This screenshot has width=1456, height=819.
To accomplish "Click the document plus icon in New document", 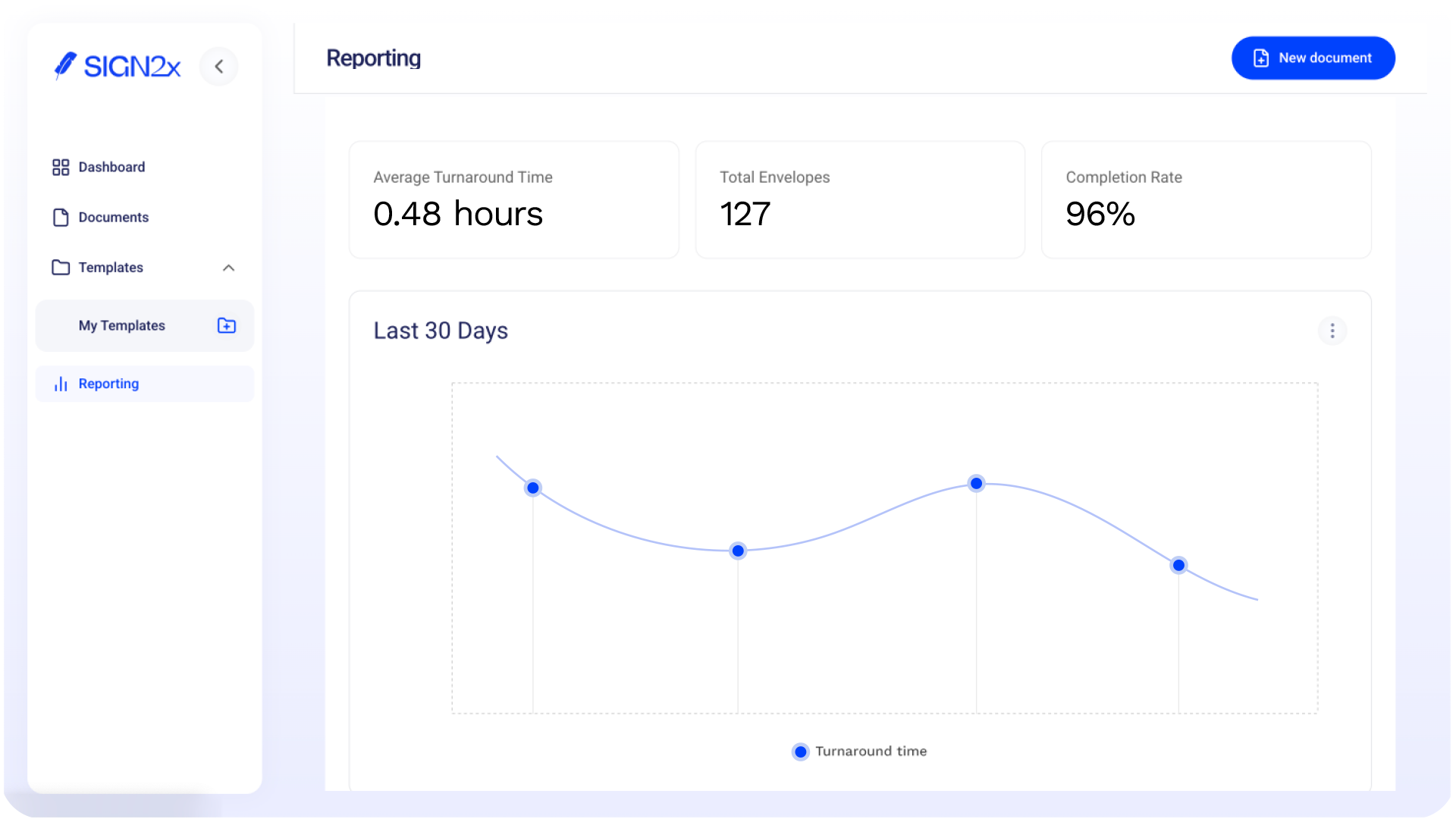I will [x=1261, y=58].
